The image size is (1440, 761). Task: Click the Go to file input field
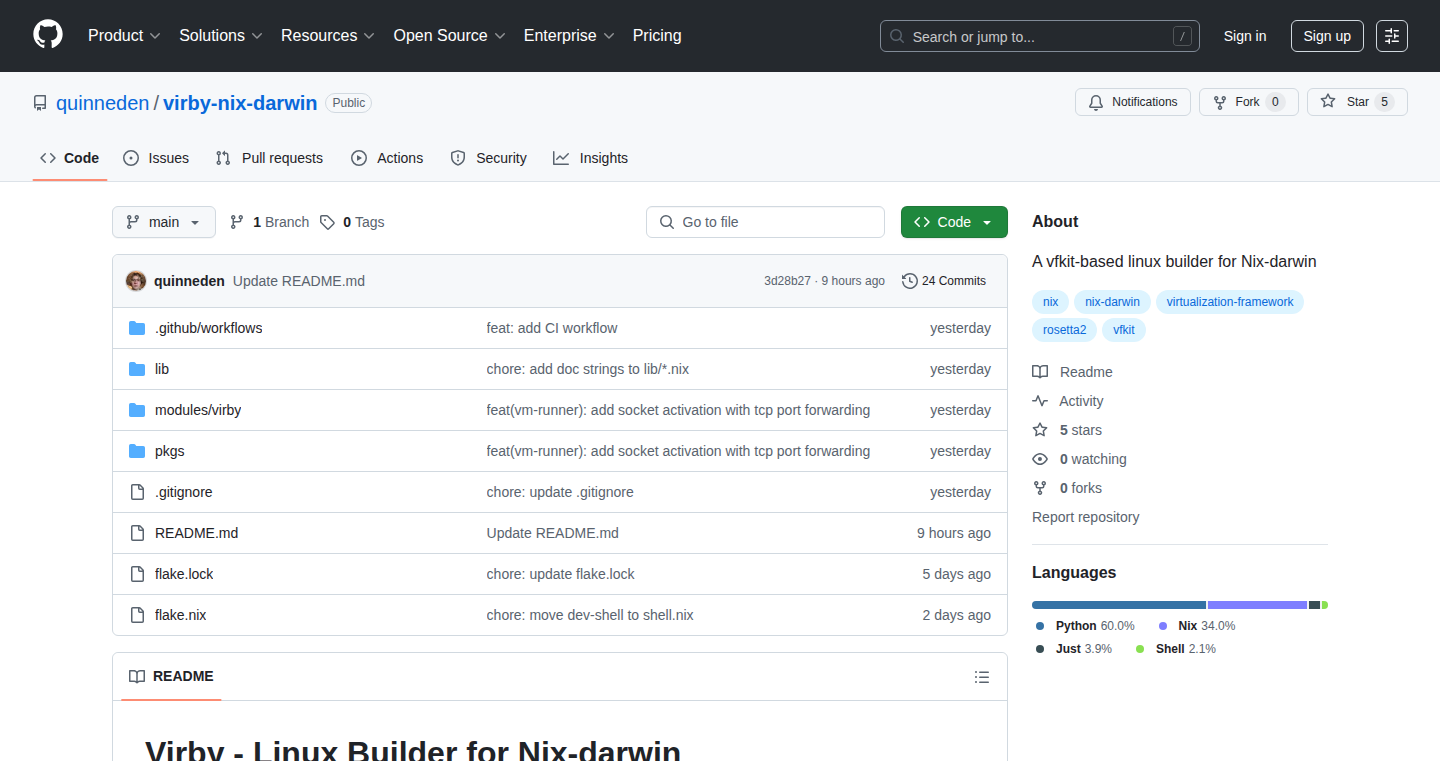[766, 222]
